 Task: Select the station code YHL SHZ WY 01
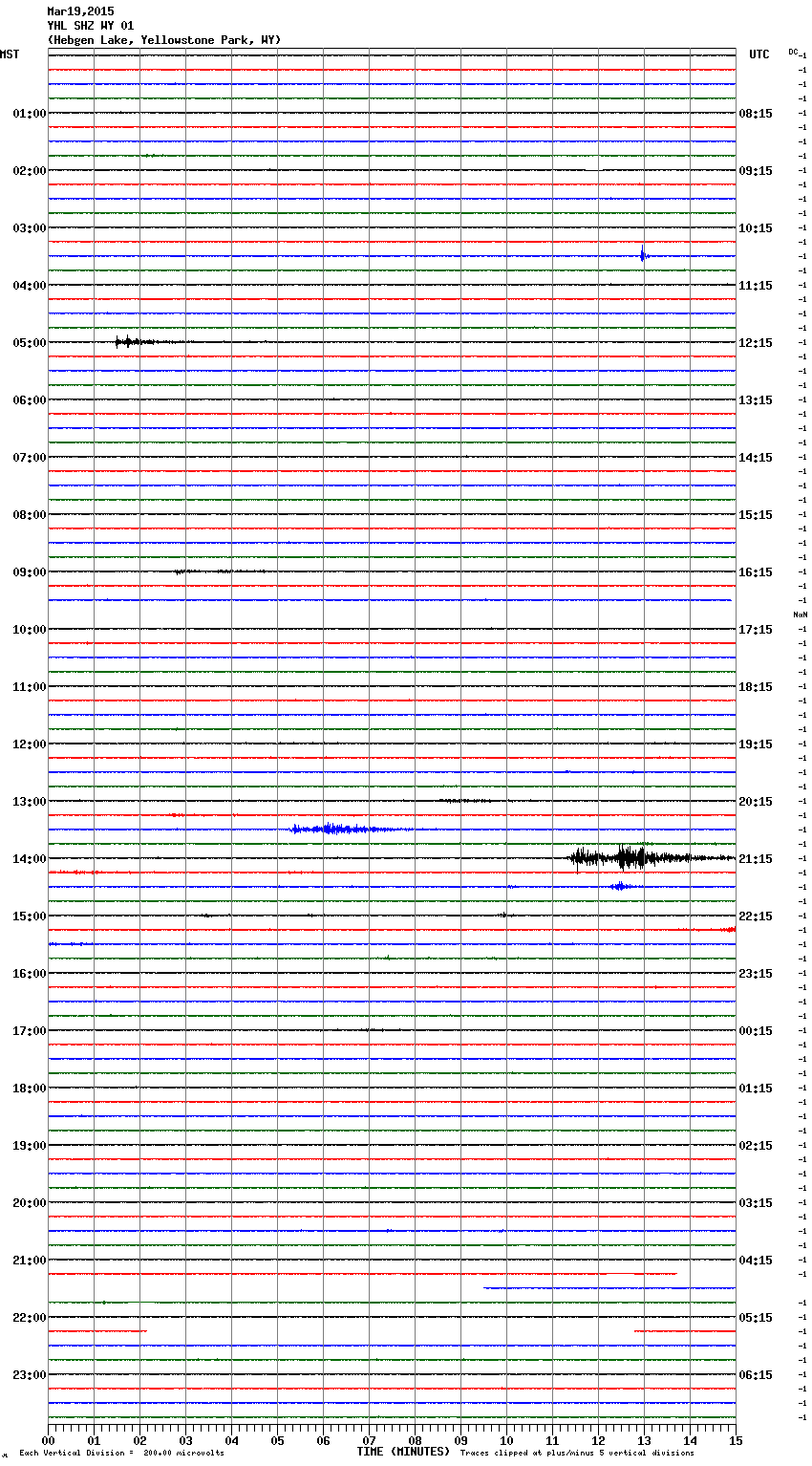tap(91, 26)
